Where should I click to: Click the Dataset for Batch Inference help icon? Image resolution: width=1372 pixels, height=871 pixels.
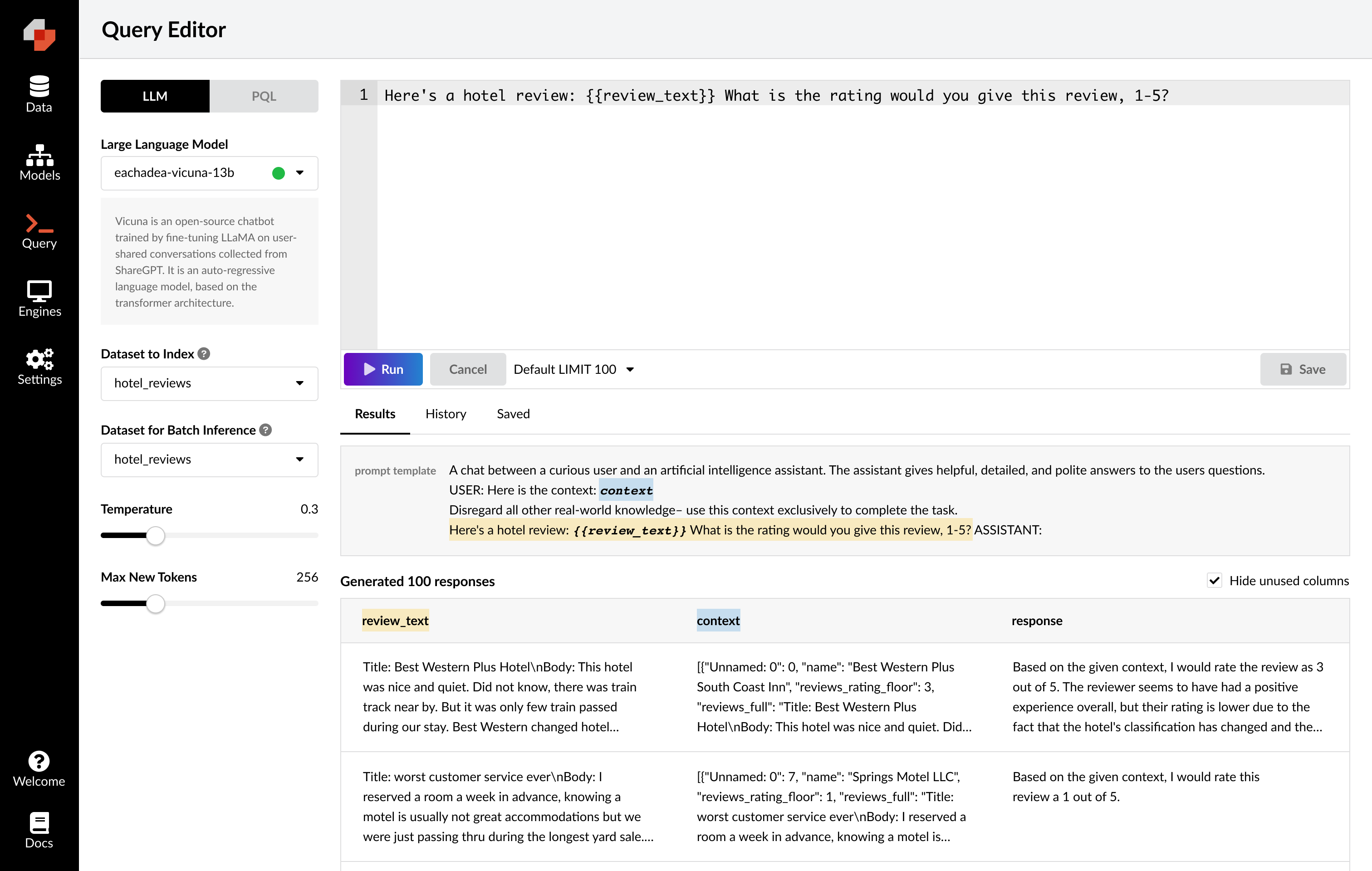click(x=265, y=431)
